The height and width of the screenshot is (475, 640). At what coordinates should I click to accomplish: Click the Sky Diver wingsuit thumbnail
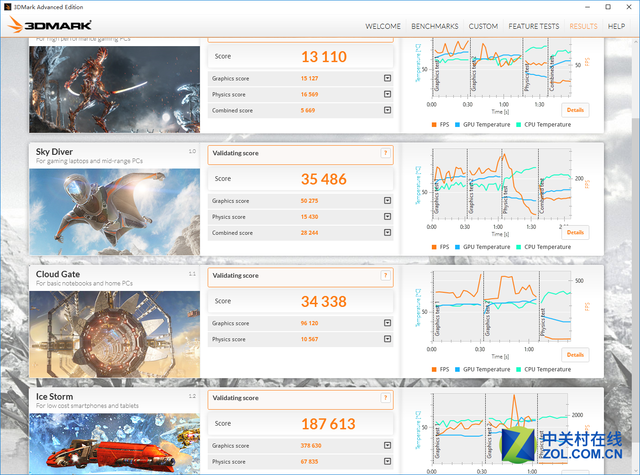(115, 212)
